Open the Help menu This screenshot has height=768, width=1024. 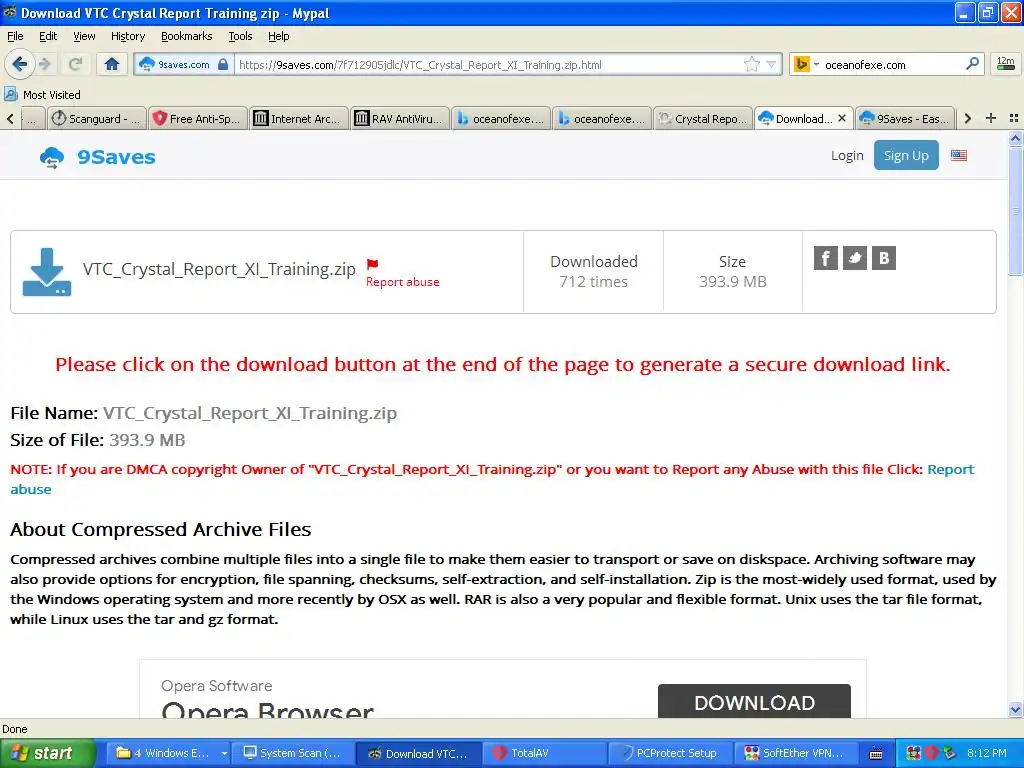point(278,36)
